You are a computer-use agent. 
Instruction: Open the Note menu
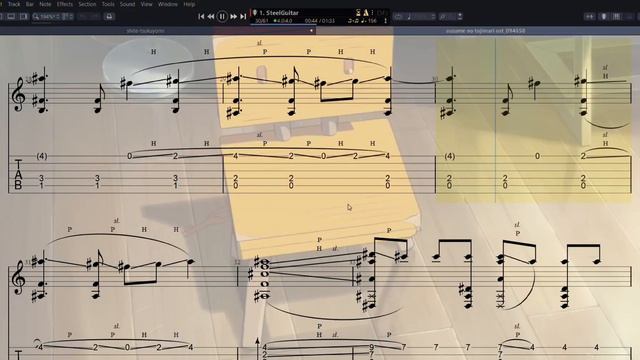pos(45,4)
